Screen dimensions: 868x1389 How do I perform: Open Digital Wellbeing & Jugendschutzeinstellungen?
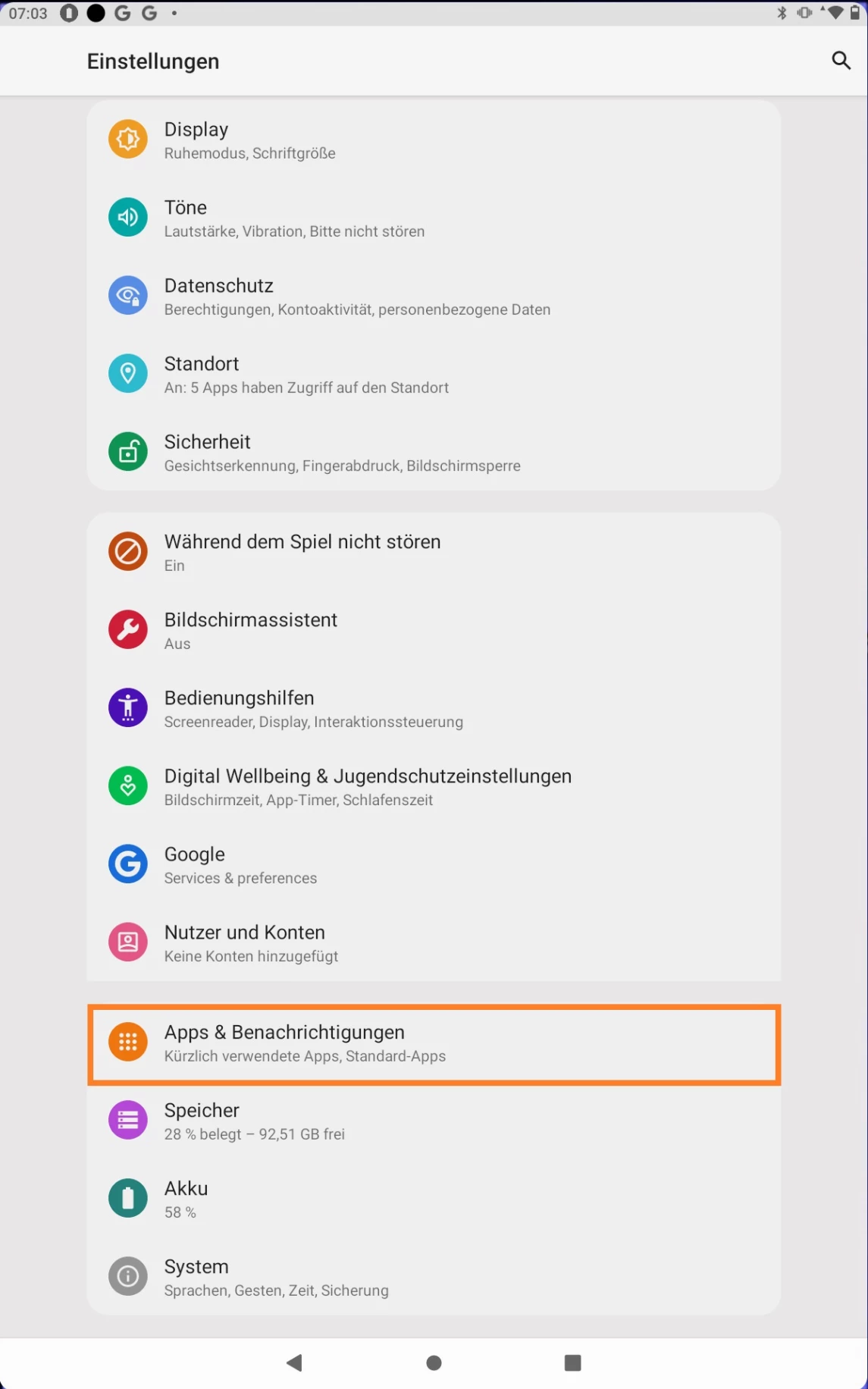click(x=434, y=786)
